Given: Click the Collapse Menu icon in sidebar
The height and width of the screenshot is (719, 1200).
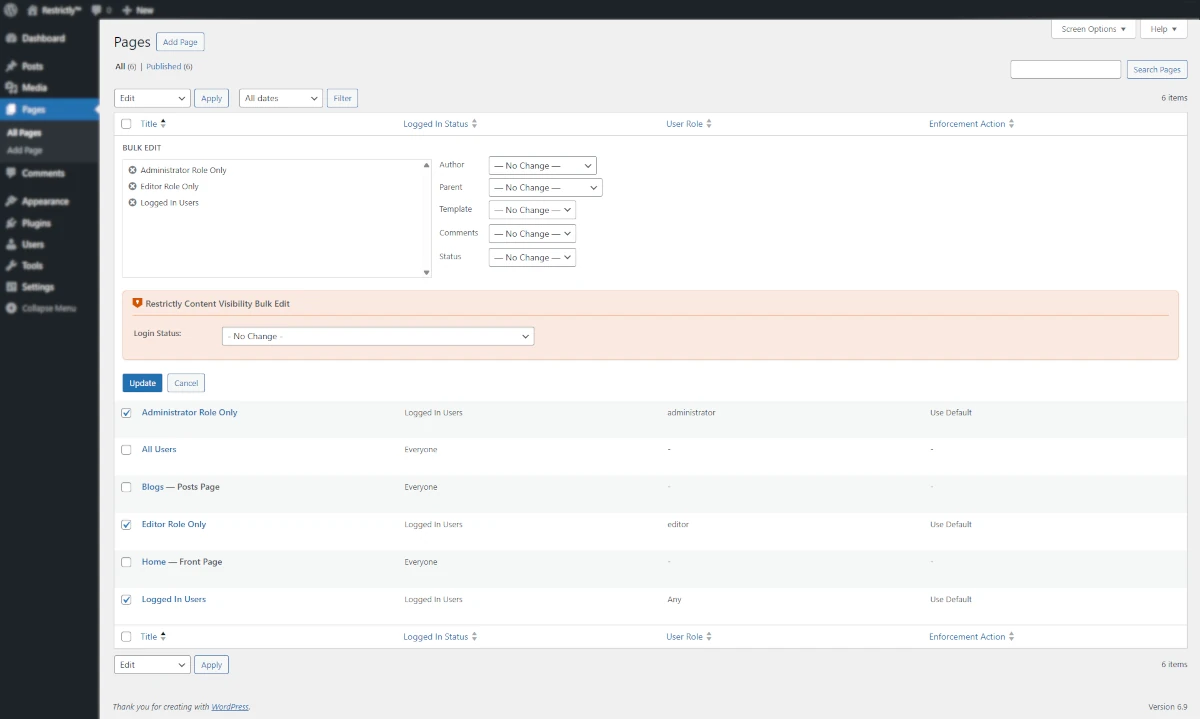Looking at the screenshot, I should coord(11,308).
